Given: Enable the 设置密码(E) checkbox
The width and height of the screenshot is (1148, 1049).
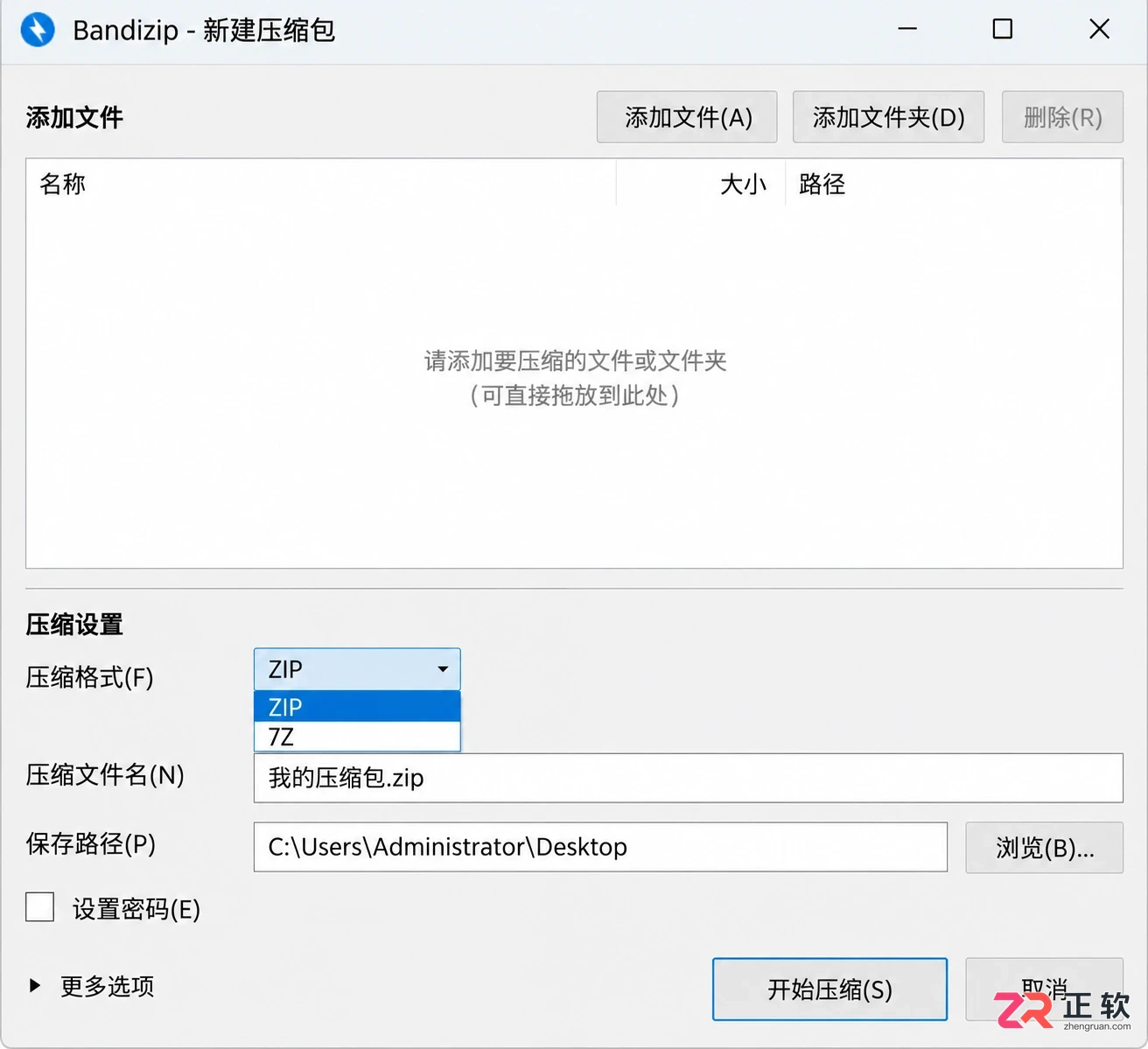Looking at the screenshot, I should pyautogui.click(x=40, y=907).
